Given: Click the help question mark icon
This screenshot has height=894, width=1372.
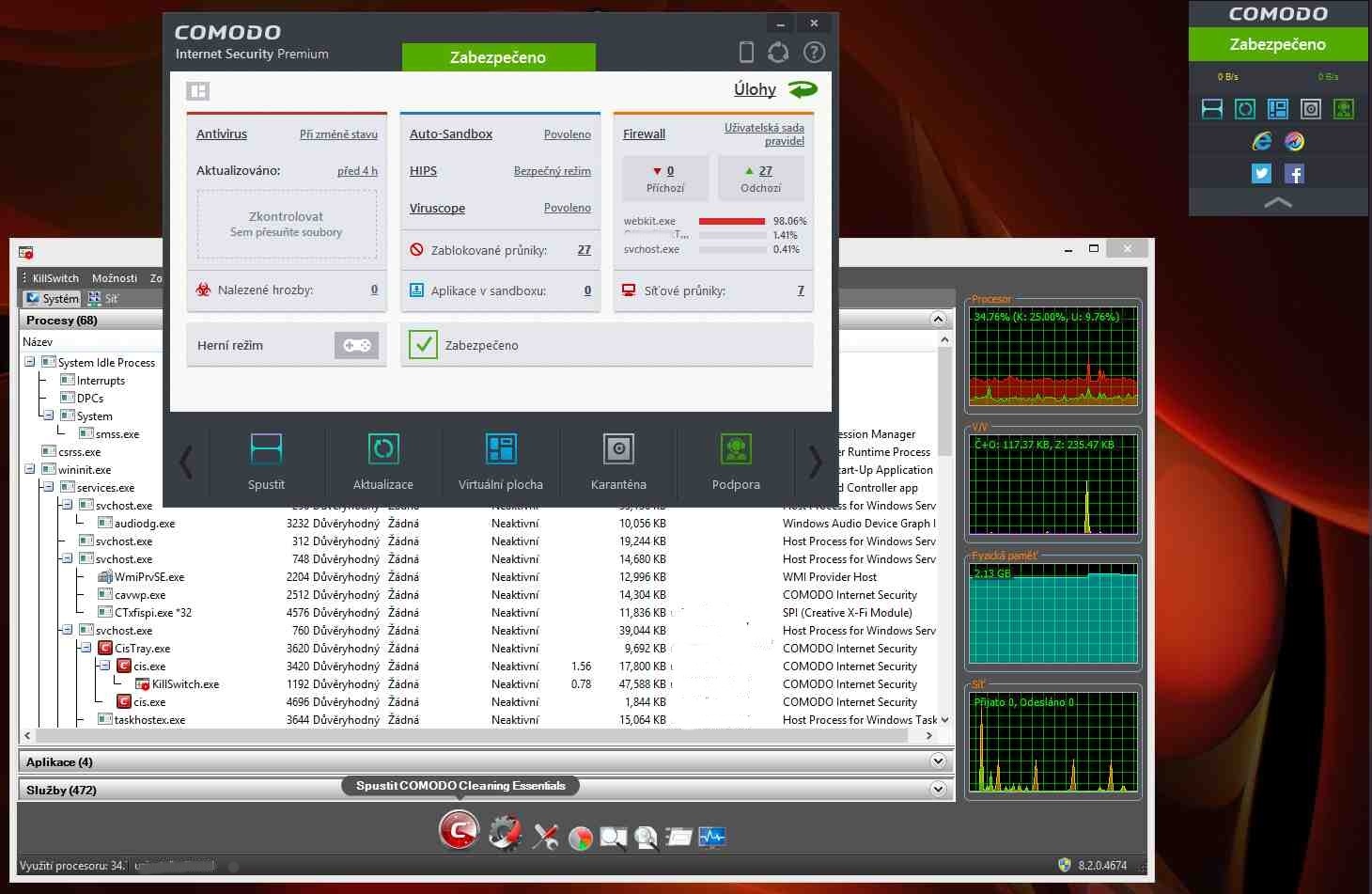Looking at the screenshot, I should click(x=814, y=53).
